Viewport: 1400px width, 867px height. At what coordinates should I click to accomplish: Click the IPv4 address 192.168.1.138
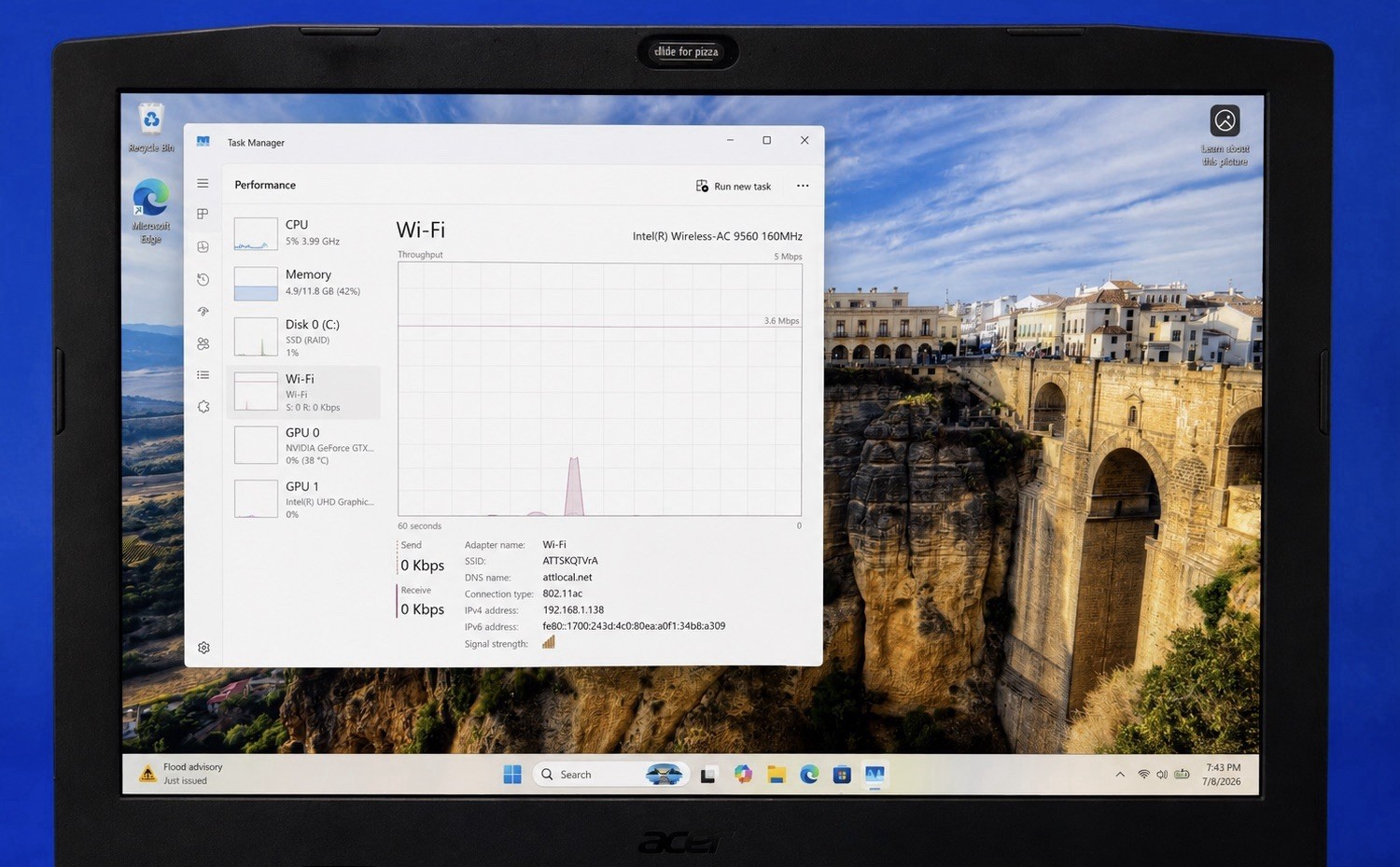[573, 609]
